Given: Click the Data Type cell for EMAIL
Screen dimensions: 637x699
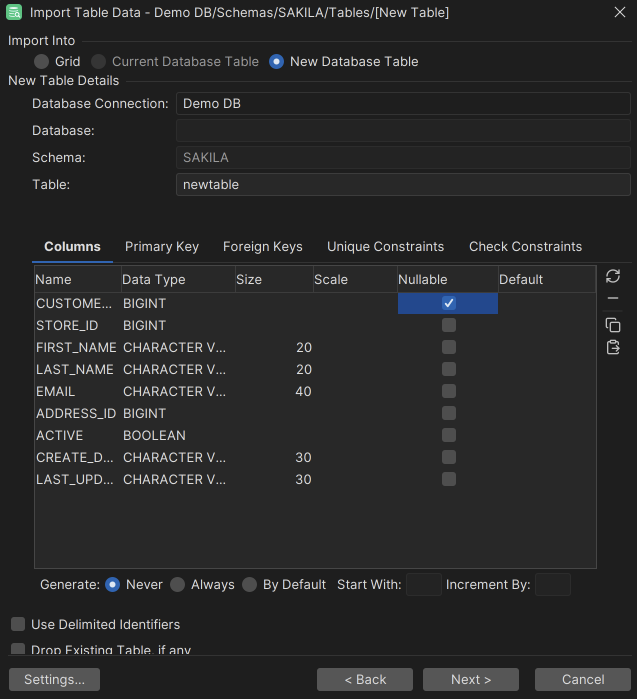Looking at the screenshot, I should (x=175, y=391).
